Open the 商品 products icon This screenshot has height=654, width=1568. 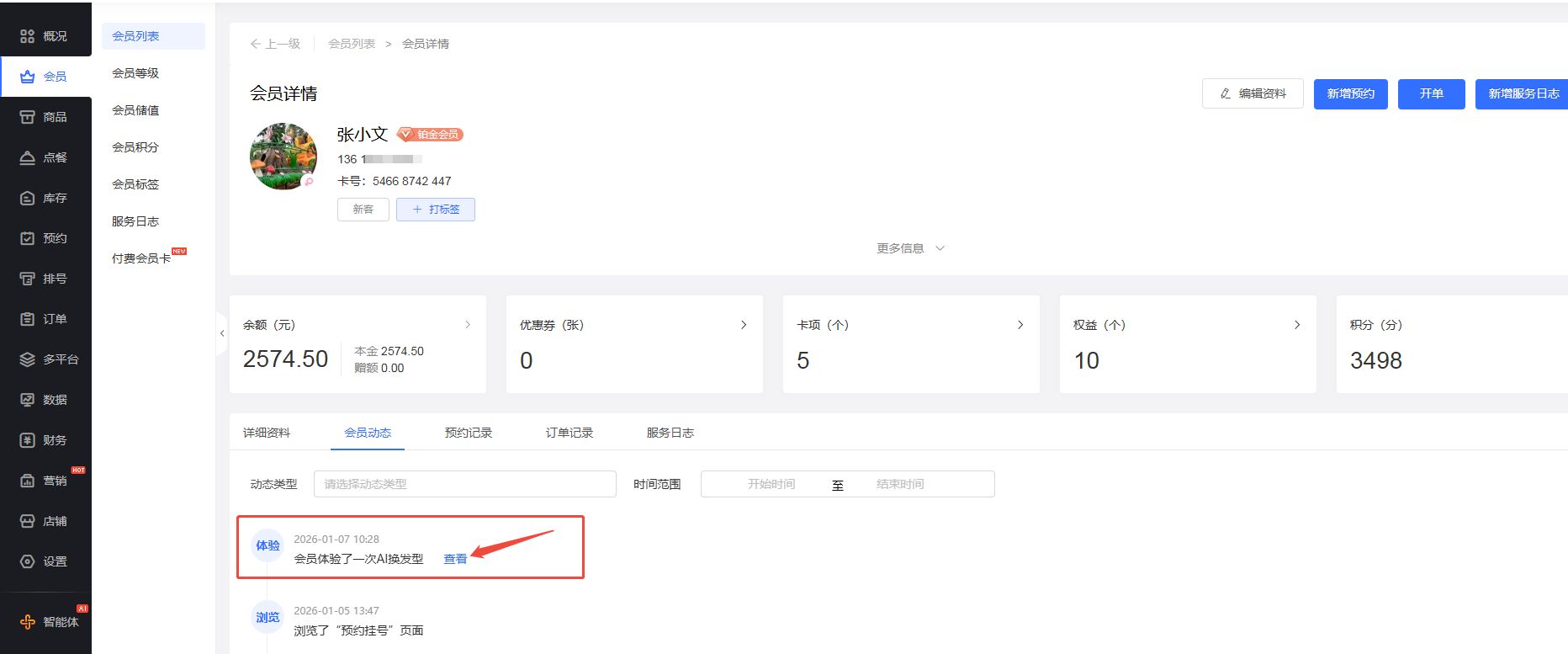click(x=28, y=117)
